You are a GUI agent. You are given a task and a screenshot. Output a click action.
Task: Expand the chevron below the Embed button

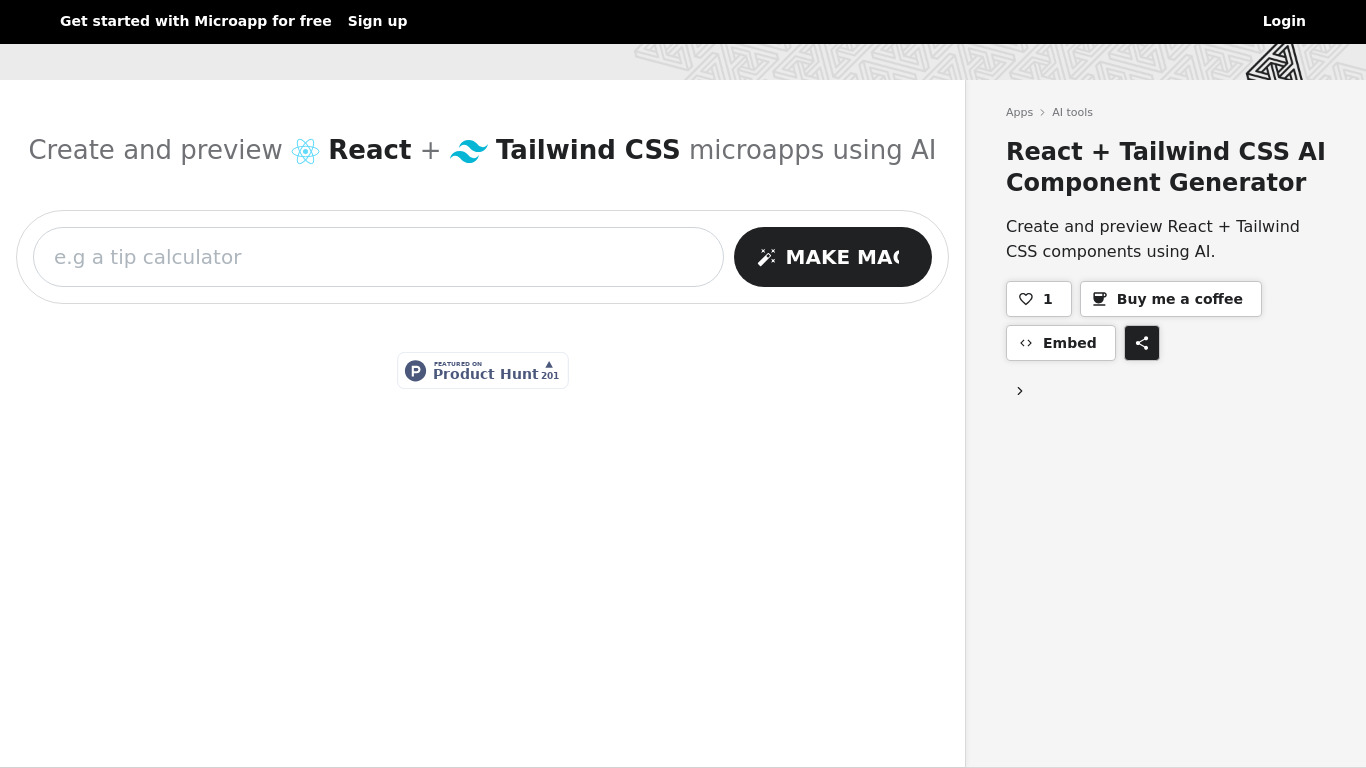tap(1020, 391)
